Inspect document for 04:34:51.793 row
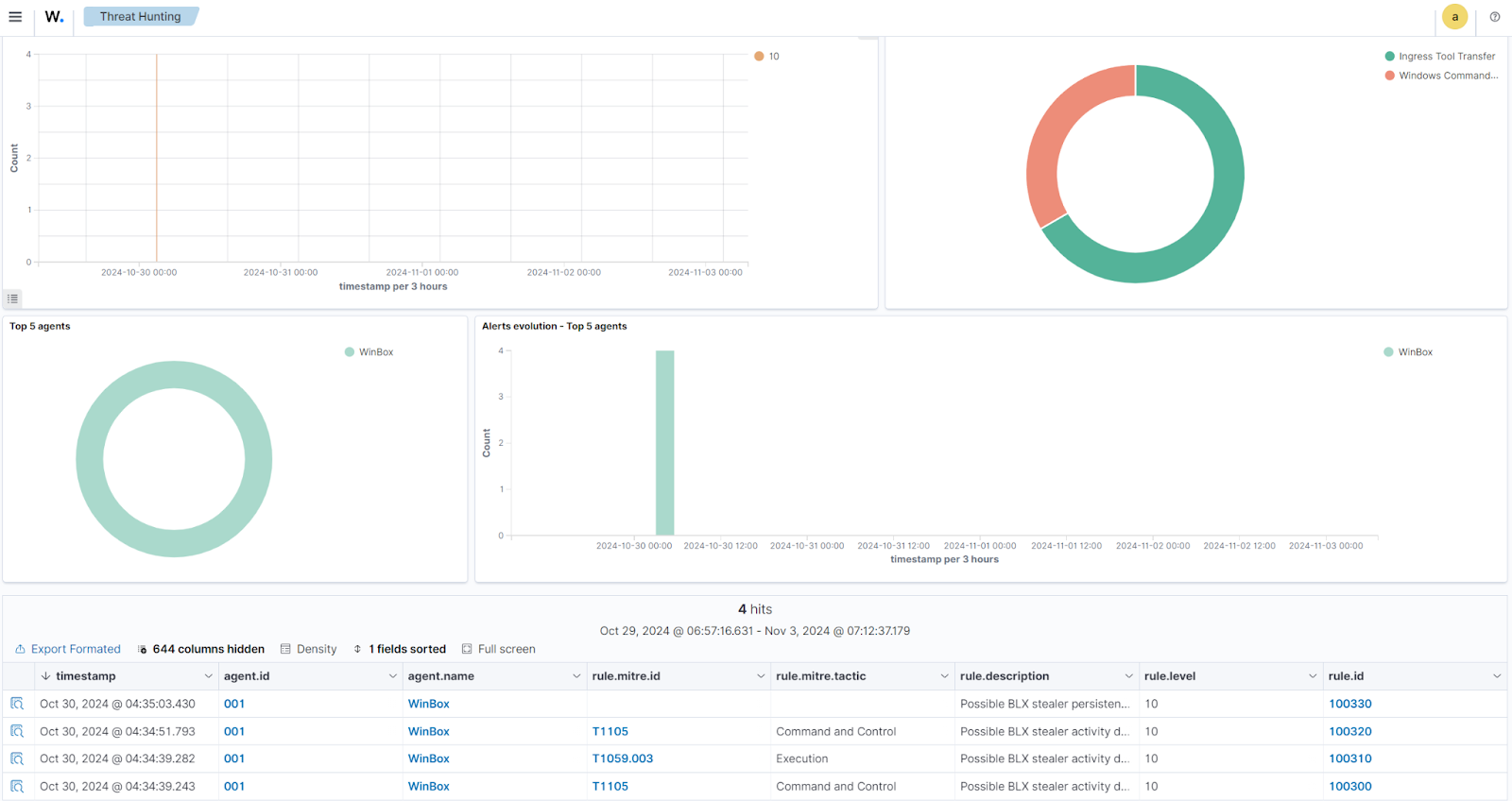The height and width of the screenshot is (801, 1512). (x=17, y=731)
